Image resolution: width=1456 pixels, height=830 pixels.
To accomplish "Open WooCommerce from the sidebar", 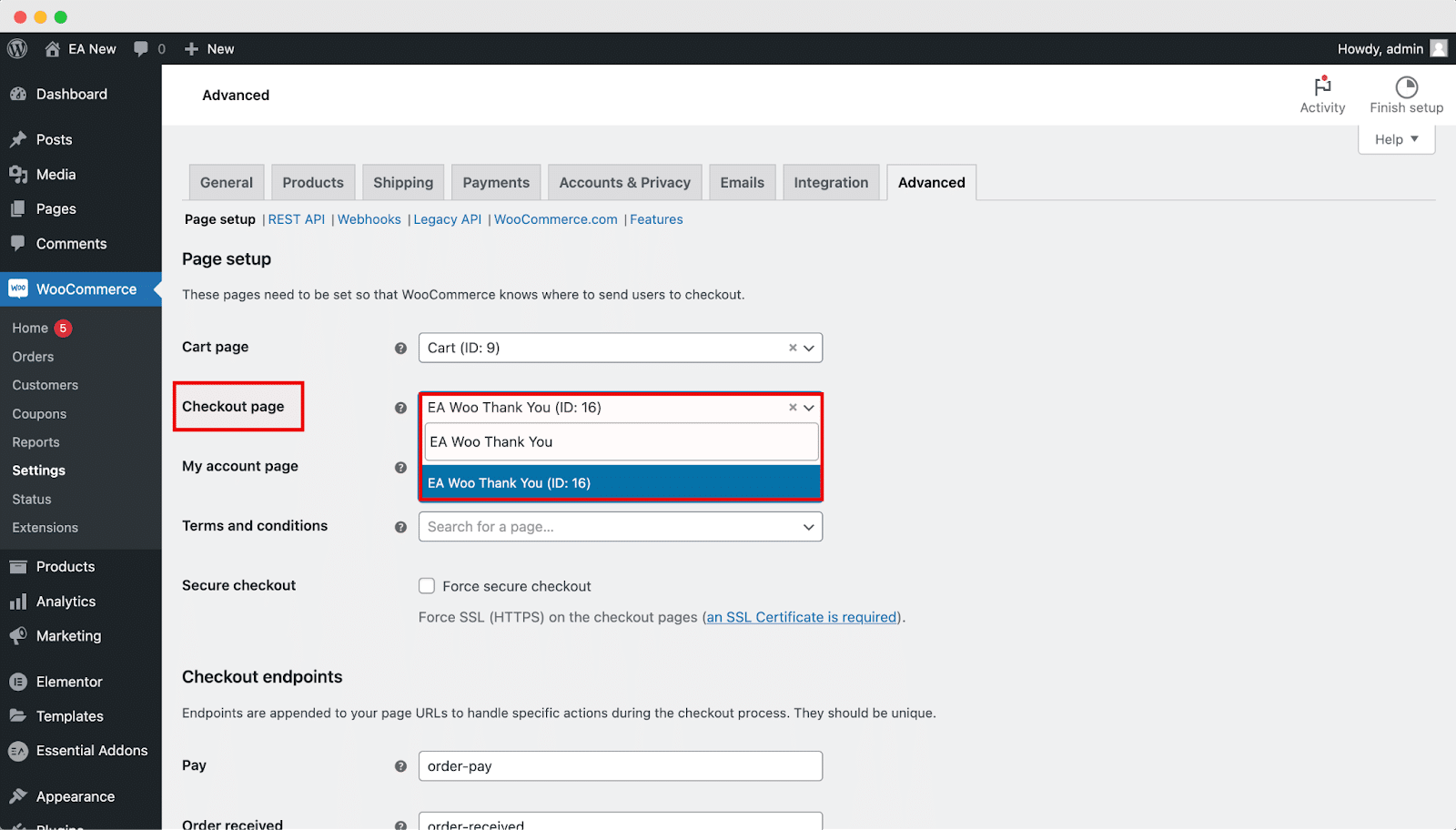I will [x=81, y=288].
